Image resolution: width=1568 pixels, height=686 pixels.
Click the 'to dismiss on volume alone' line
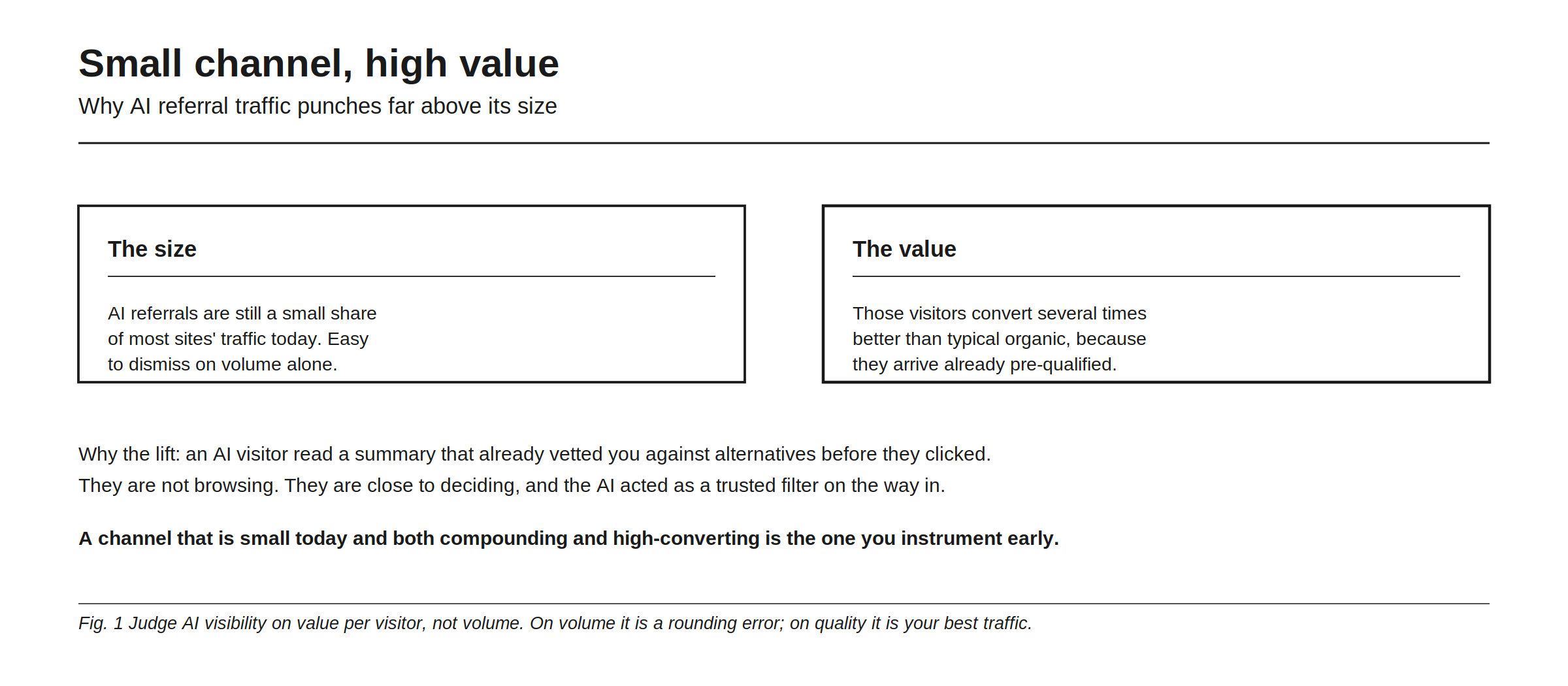222,365
